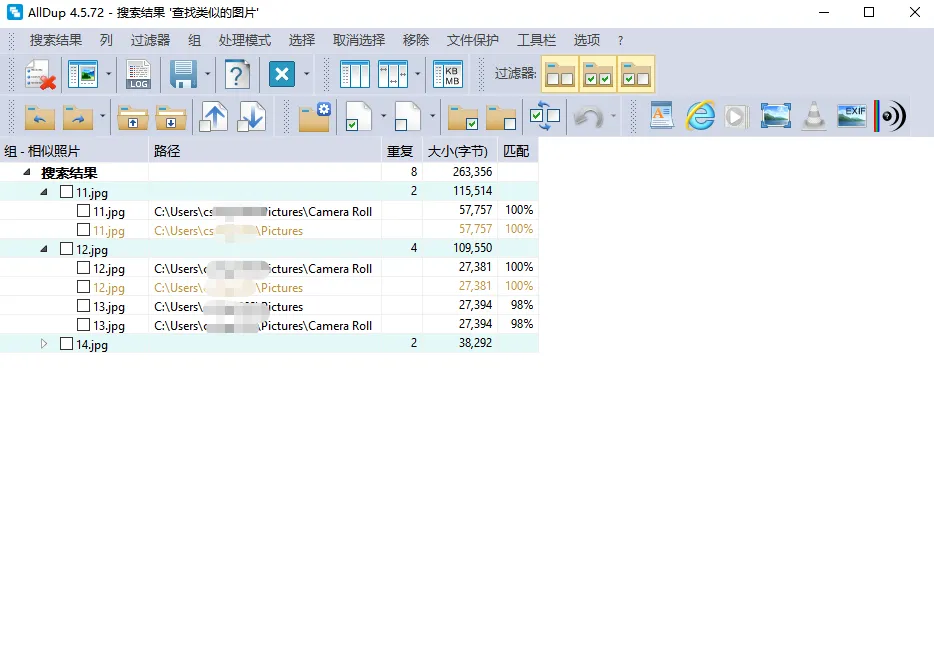The width and height of the screenshot is (934, 653).
Task: Sort by 匹配 column header
Action: (518, 151)
